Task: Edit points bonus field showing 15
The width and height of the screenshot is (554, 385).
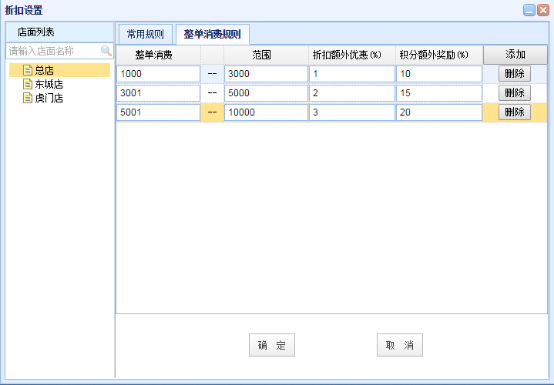Action: coord(439,93)
